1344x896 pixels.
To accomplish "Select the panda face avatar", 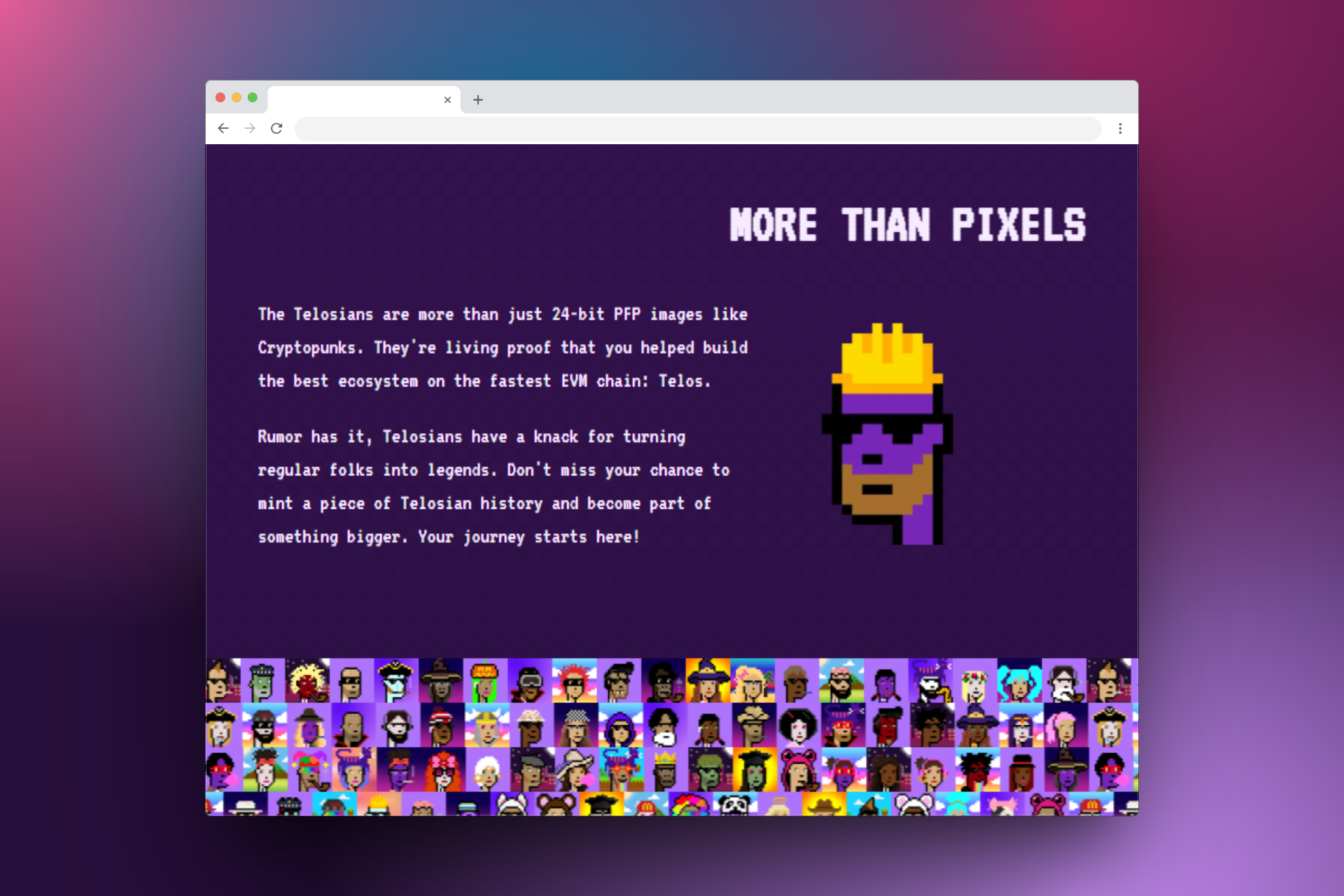I will (734, 805).
